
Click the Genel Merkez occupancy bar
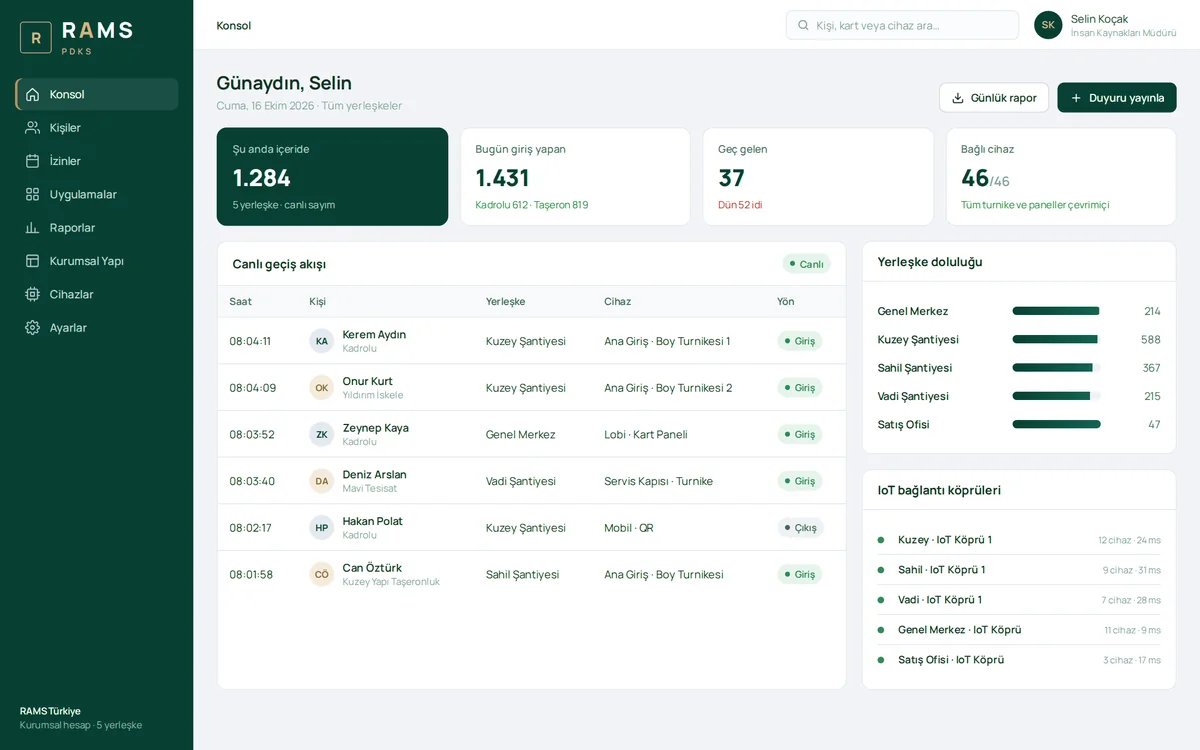1056,311
